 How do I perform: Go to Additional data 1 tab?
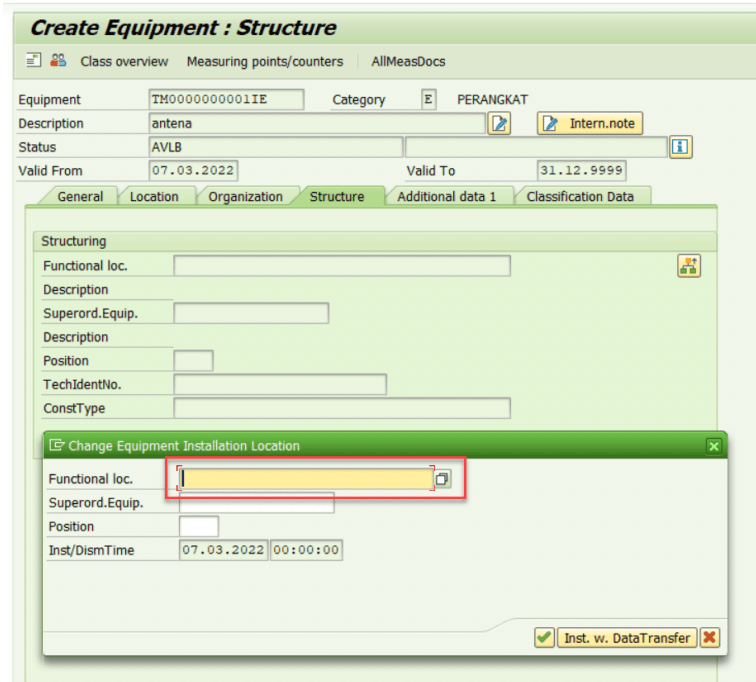coord(446,197)
